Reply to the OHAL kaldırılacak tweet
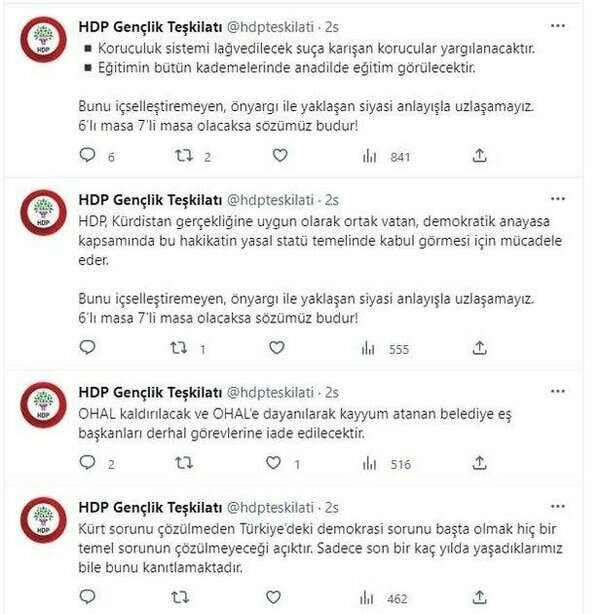The height and width of the screenshot is (614, 600). [x=88, y=464]
